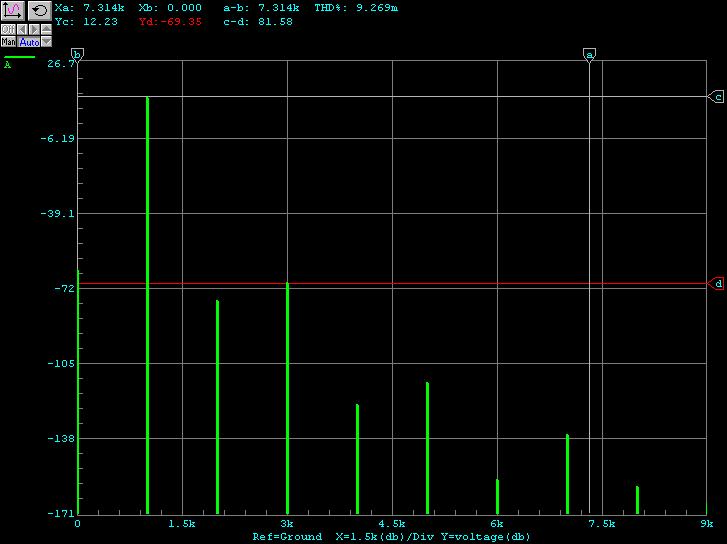Toggle the Off button

(8, 29)
